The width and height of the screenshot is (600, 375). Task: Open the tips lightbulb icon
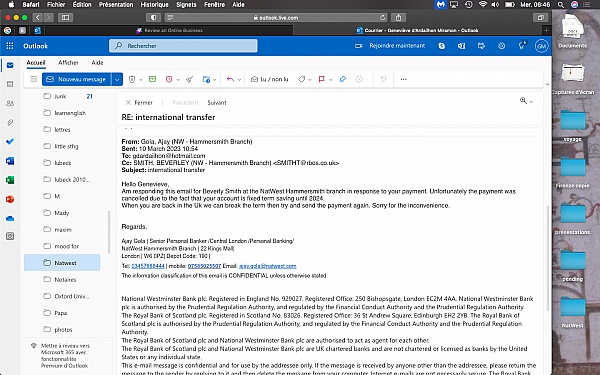pos(522,46)
